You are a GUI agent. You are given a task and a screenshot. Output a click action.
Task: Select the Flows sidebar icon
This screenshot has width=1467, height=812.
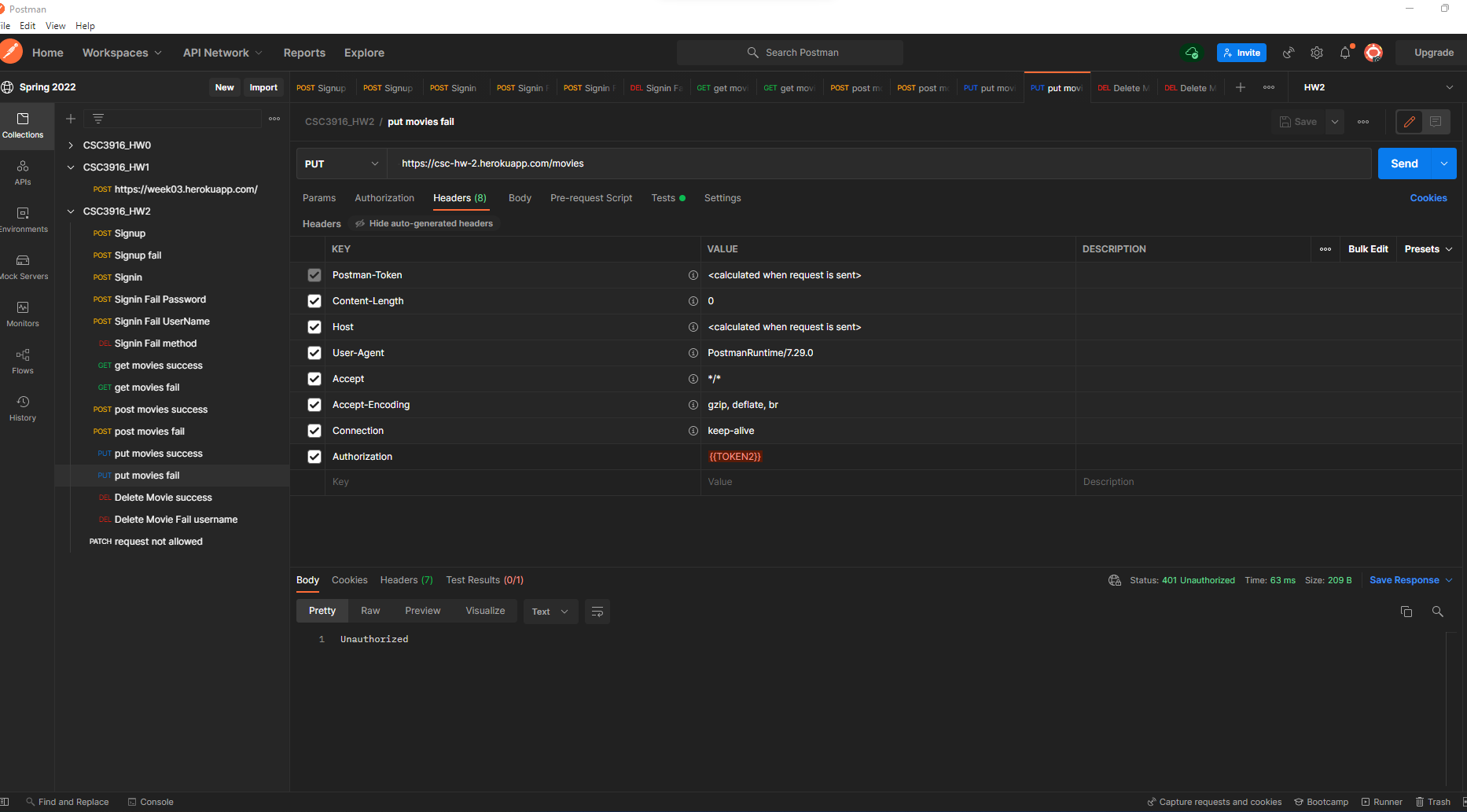click(x=23, y=360)
